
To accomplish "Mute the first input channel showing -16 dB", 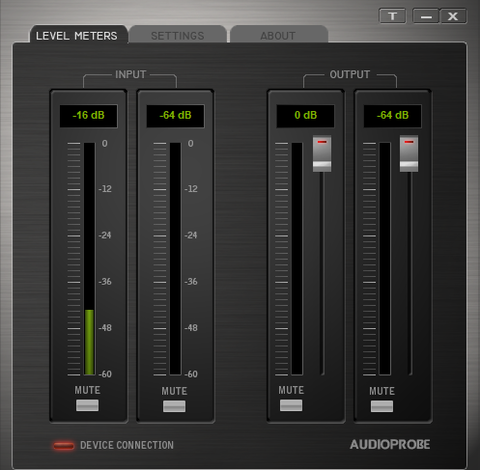I will (x=87, y=405).
